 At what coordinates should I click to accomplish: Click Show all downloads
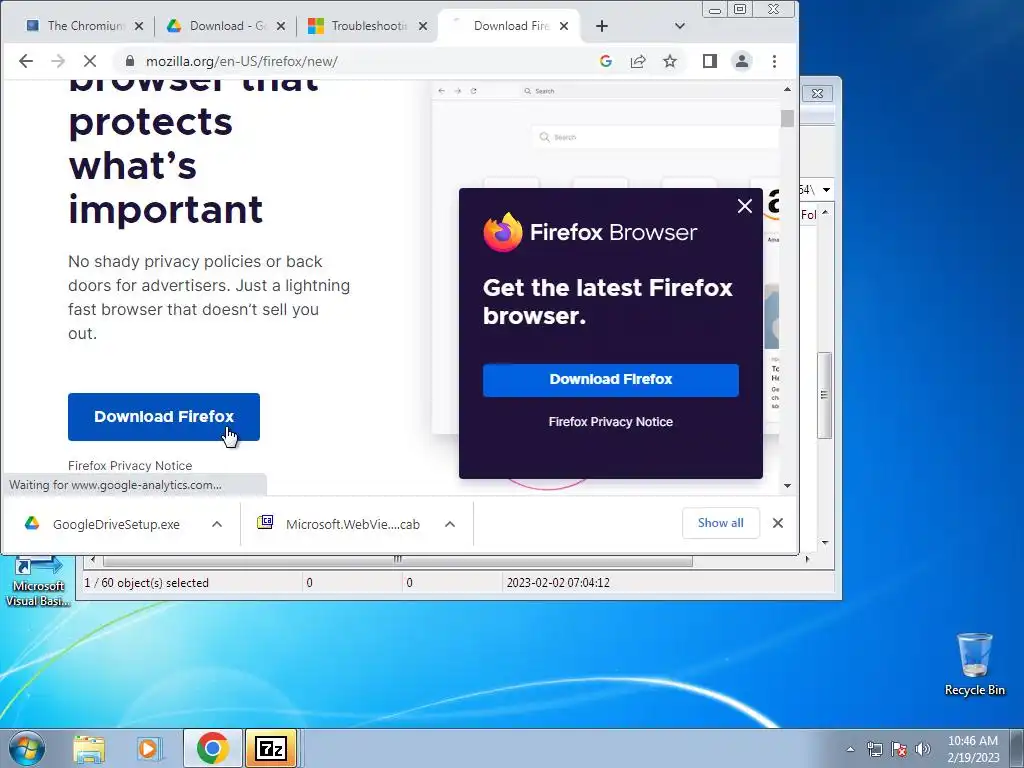[x=720, y=523]
